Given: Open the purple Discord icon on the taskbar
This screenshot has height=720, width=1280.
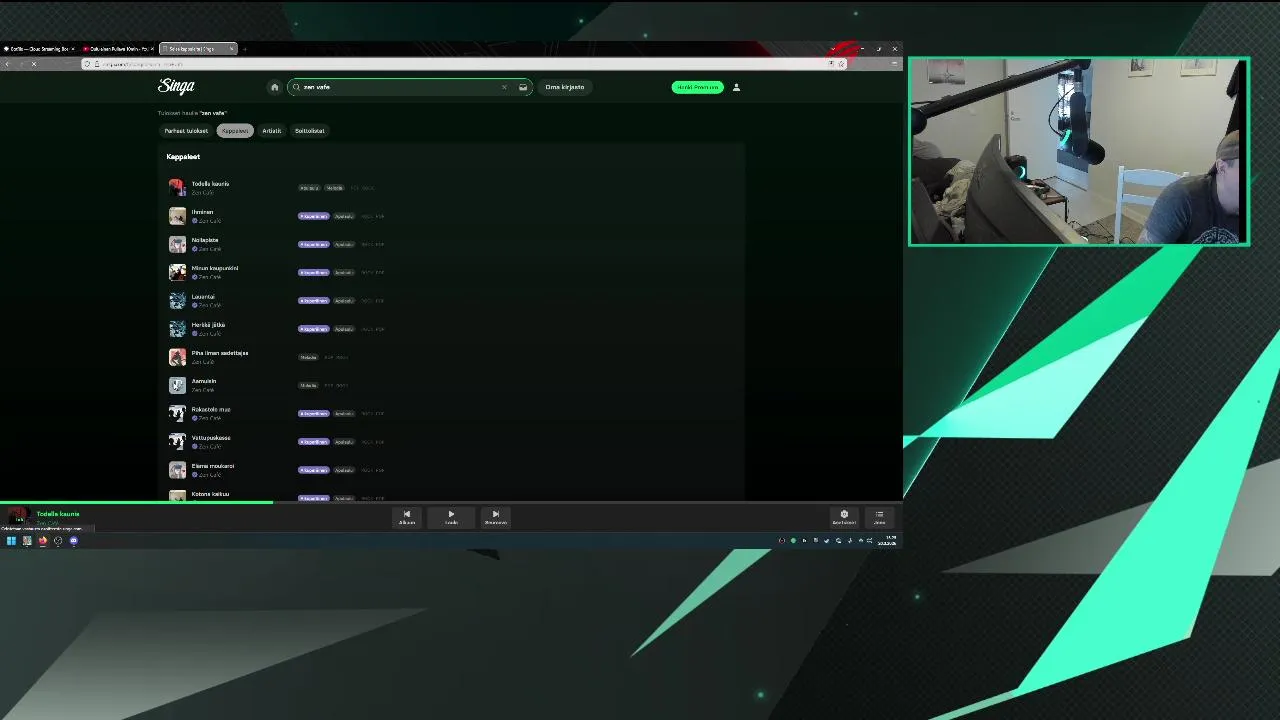Looking at the screenshot, I should (x=73, y=541).
